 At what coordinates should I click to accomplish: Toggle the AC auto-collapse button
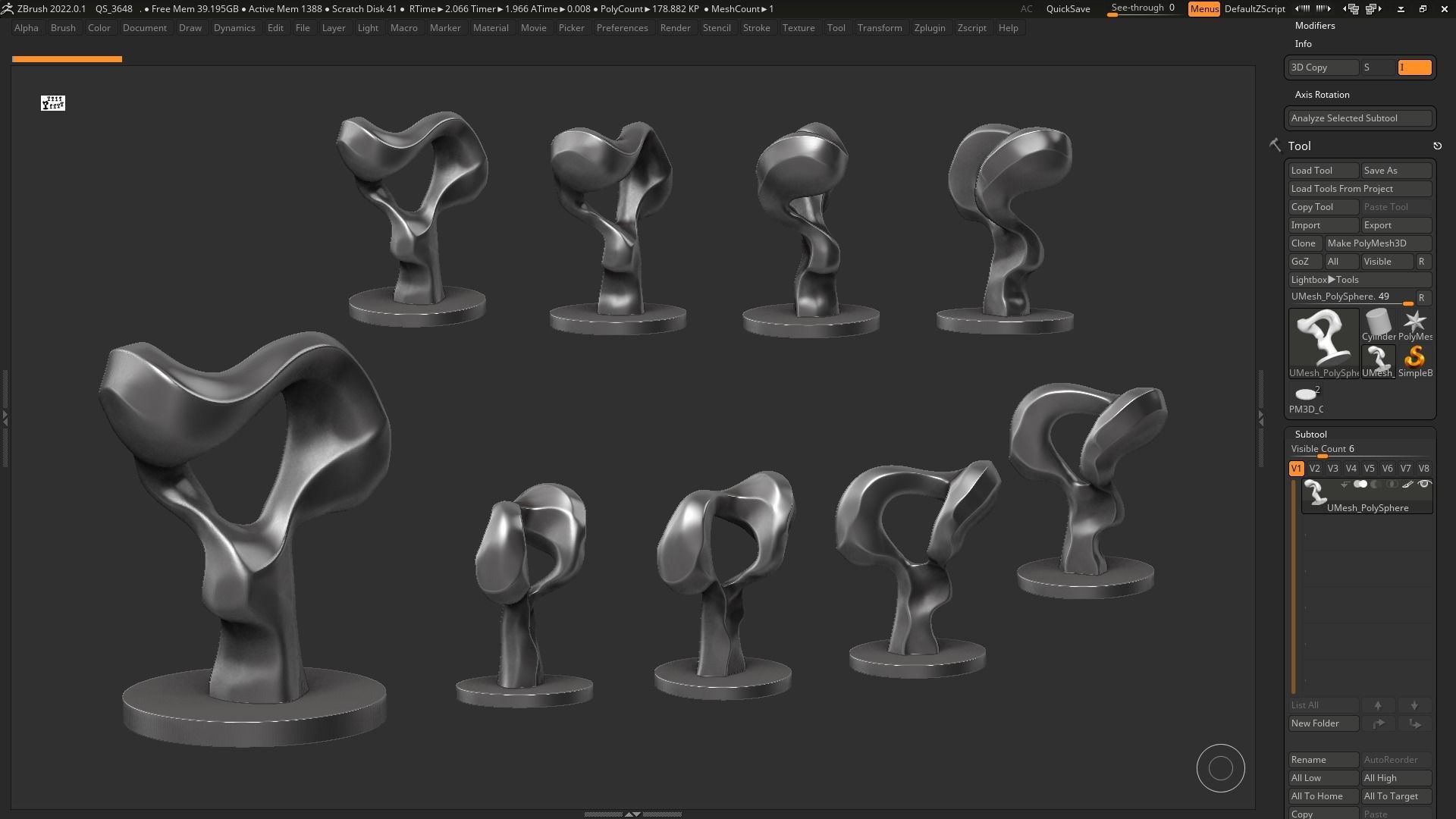pos(1026,9)
